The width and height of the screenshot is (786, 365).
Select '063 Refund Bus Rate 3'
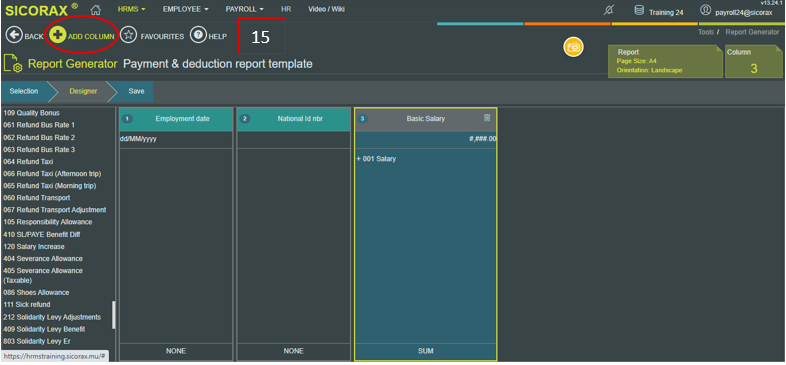point(39,149)
